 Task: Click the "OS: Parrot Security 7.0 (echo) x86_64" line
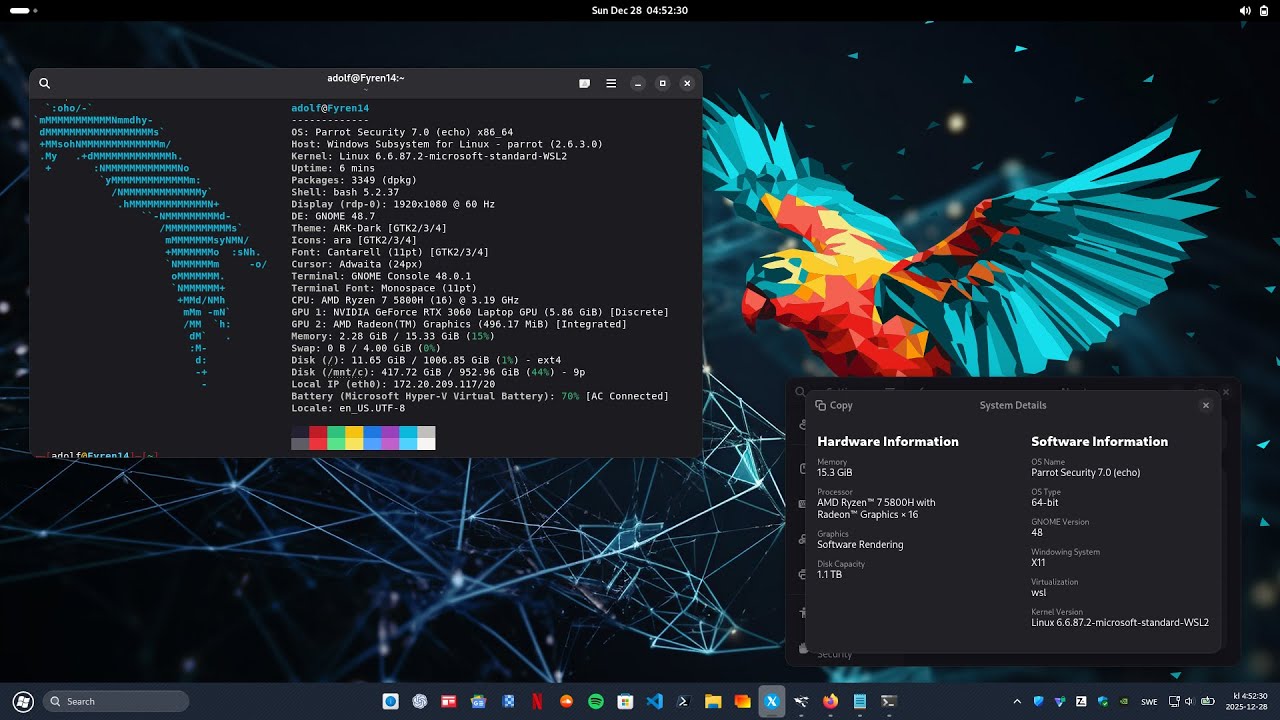[402, 132]
